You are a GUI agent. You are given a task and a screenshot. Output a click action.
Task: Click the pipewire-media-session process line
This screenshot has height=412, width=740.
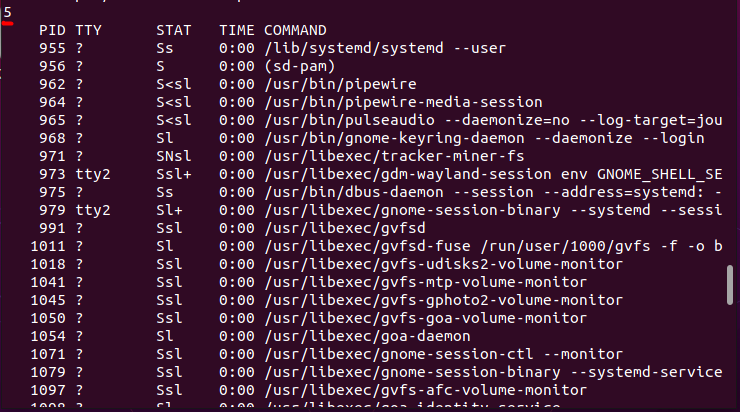(404, 102)
